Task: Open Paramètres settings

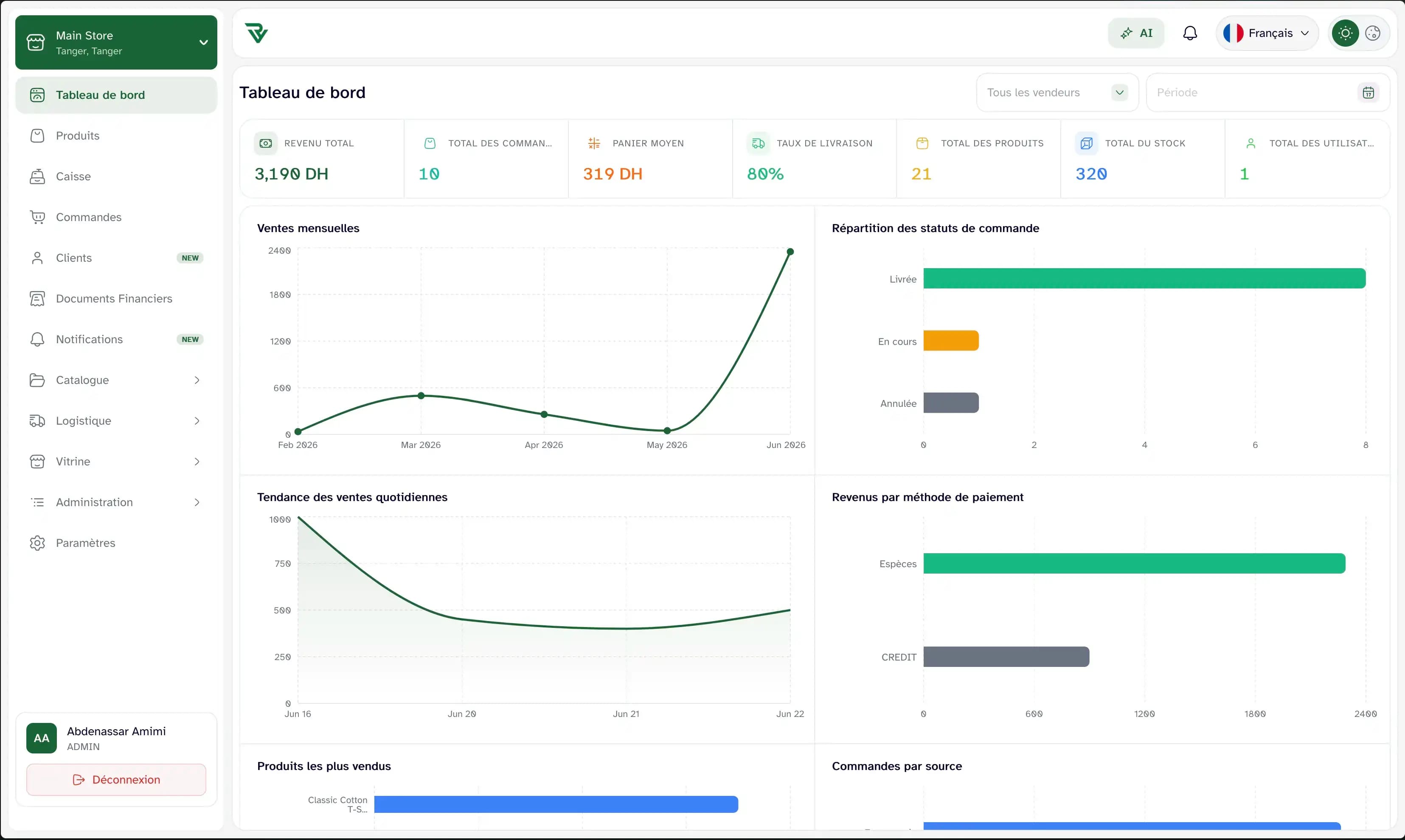Action: click(116, 543)
